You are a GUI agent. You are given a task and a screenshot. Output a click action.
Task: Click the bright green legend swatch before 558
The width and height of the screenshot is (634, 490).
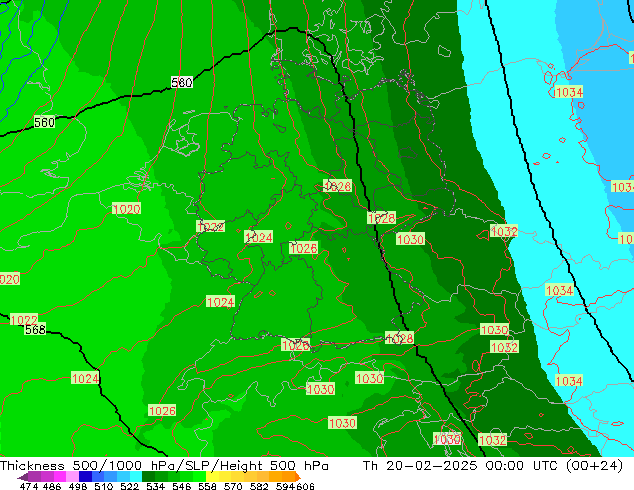[x=199, y=477]
